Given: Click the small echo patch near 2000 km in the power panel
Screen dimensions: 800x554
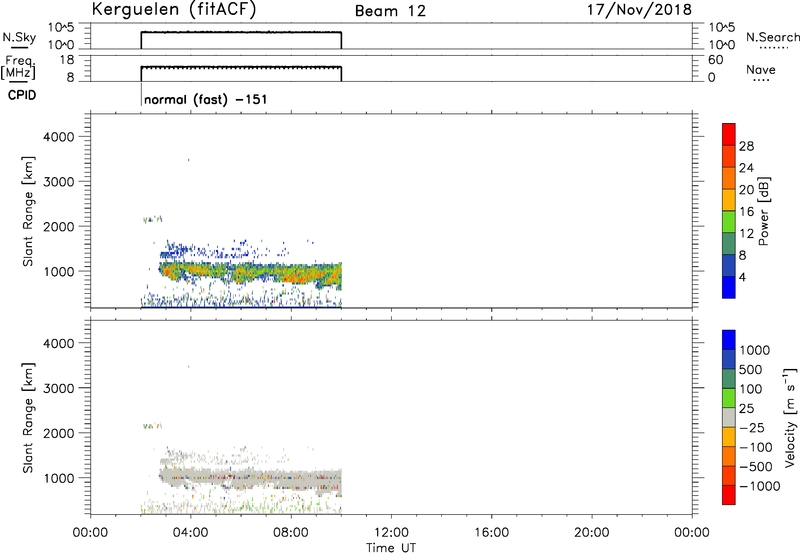Looking at the screenshot, I should point(153,220).
